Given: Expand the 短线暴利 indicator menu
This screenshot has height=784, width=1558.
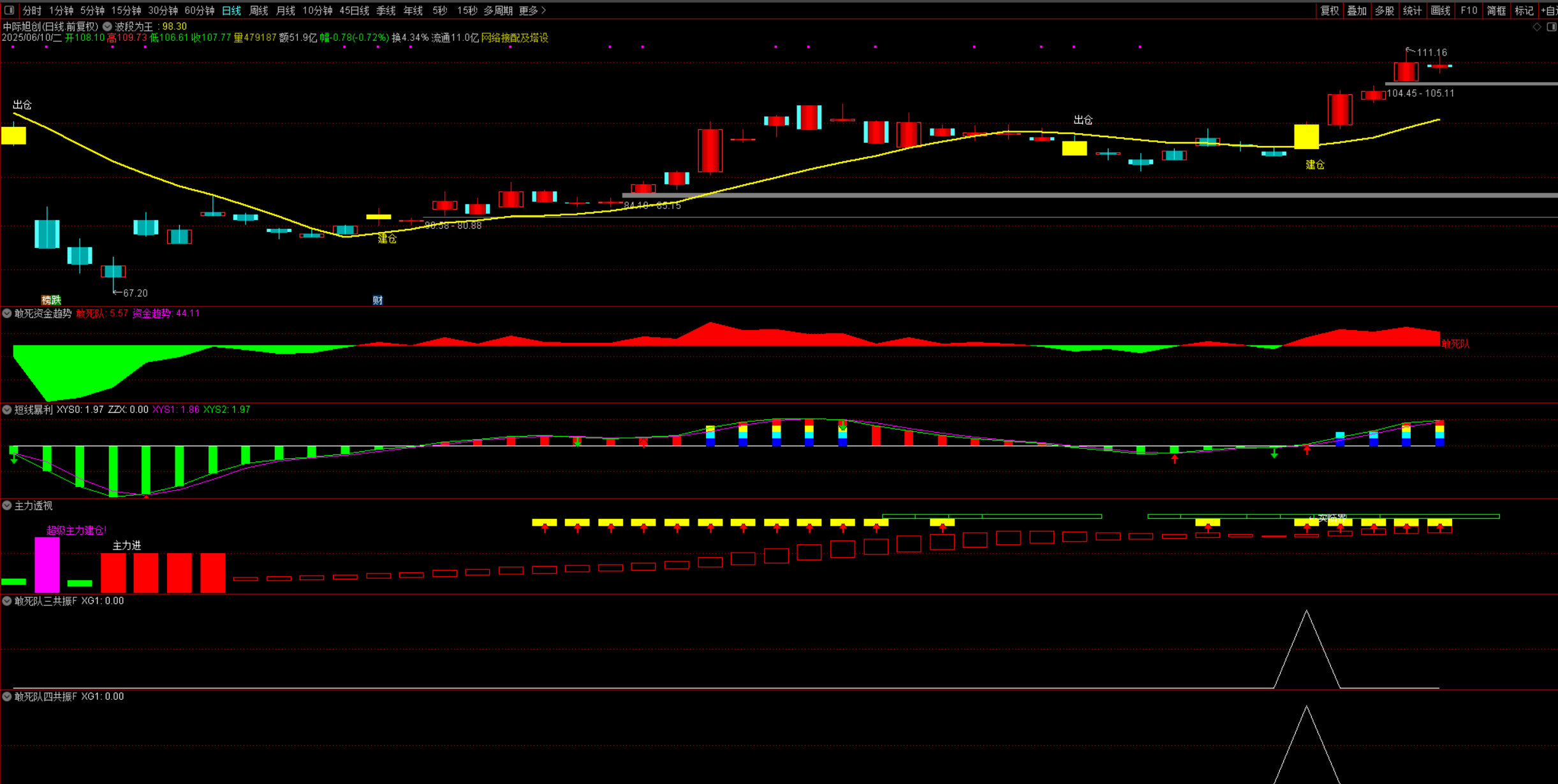Looking at the screenshot, I should pyautogui.click(x=7, y=410).
